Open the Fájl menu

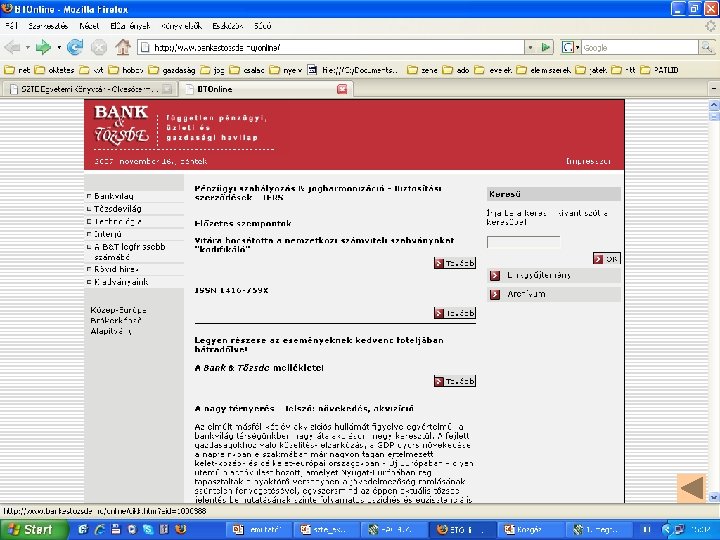click(x=12, y=26)
